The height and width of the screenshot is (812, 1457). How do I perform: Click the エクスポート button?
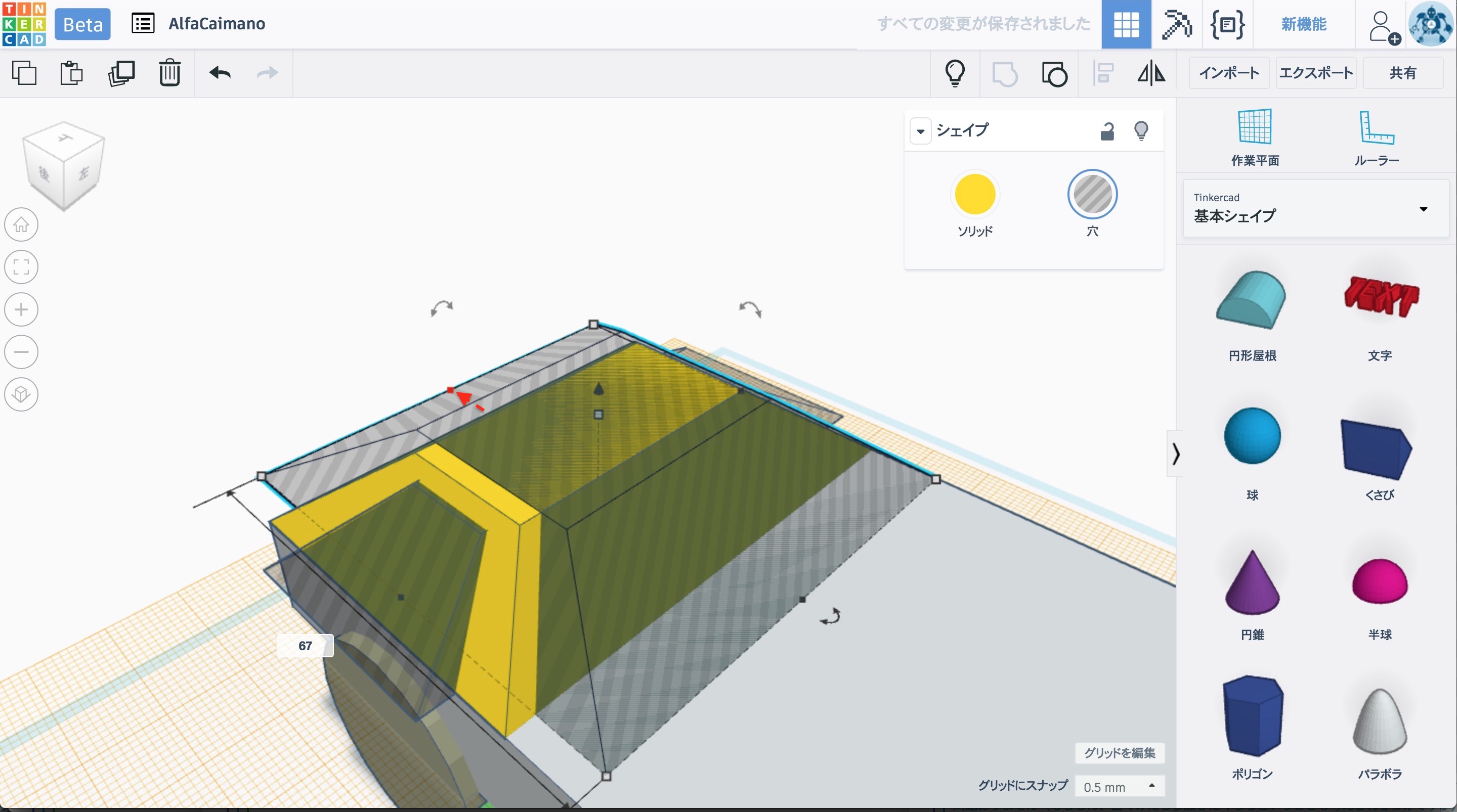click(x=1315, y=73)
